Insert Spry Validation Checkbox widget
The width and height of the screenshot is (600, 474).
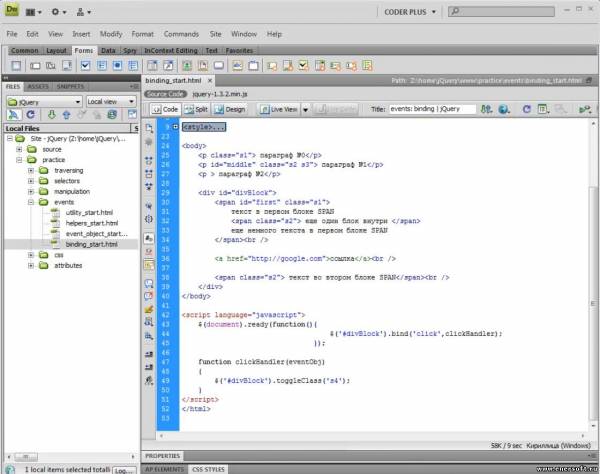[x=304, y=66]
